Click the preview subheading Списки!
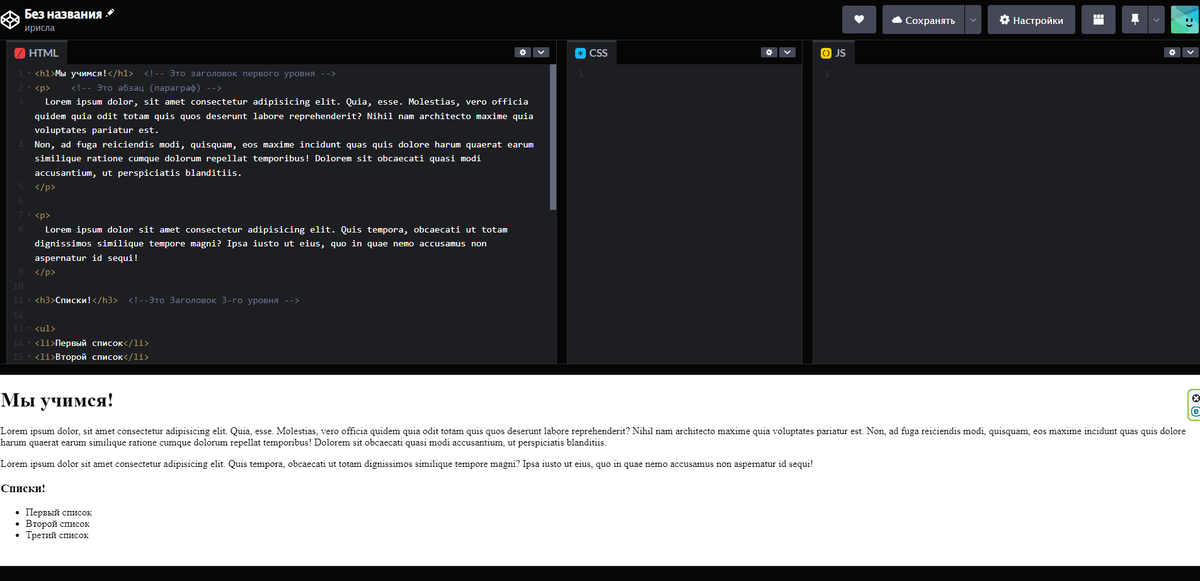The height and width of the screenshot is (581, 1200). click(x=23, y=488)
